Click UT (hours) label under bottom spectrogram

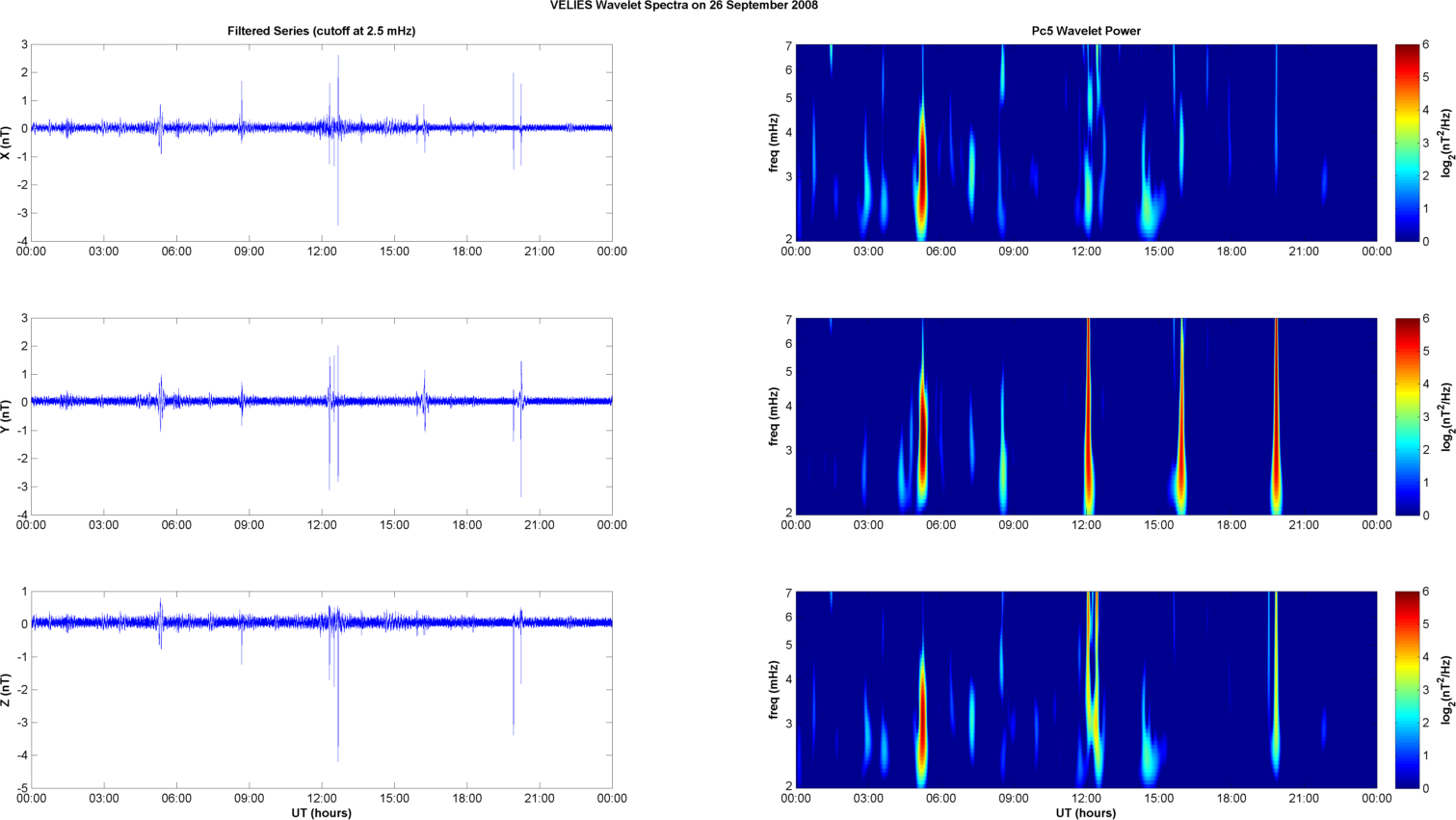coord(1086,812)
